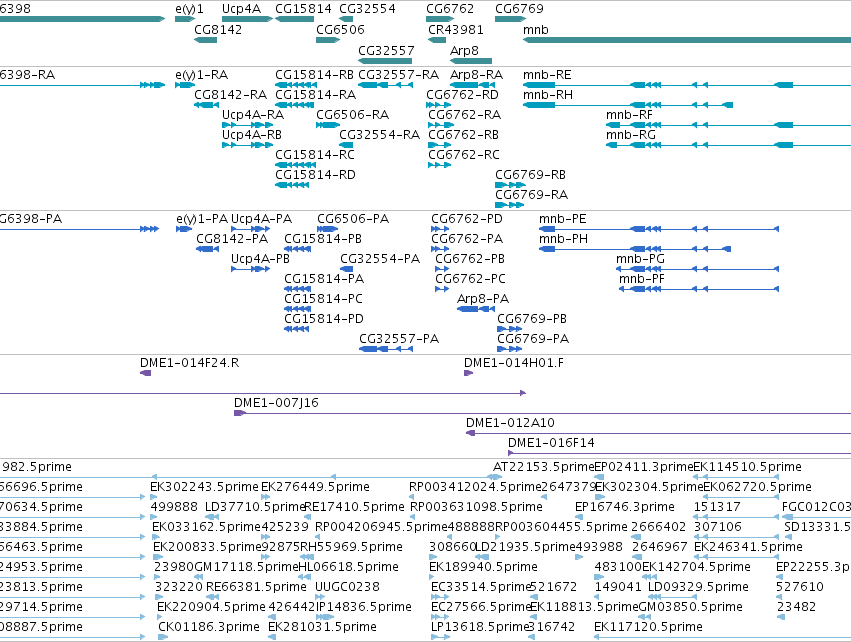Click EST EK302243.5prime
851x642 pixels.
pyautogui.click(x=205, y=487)
